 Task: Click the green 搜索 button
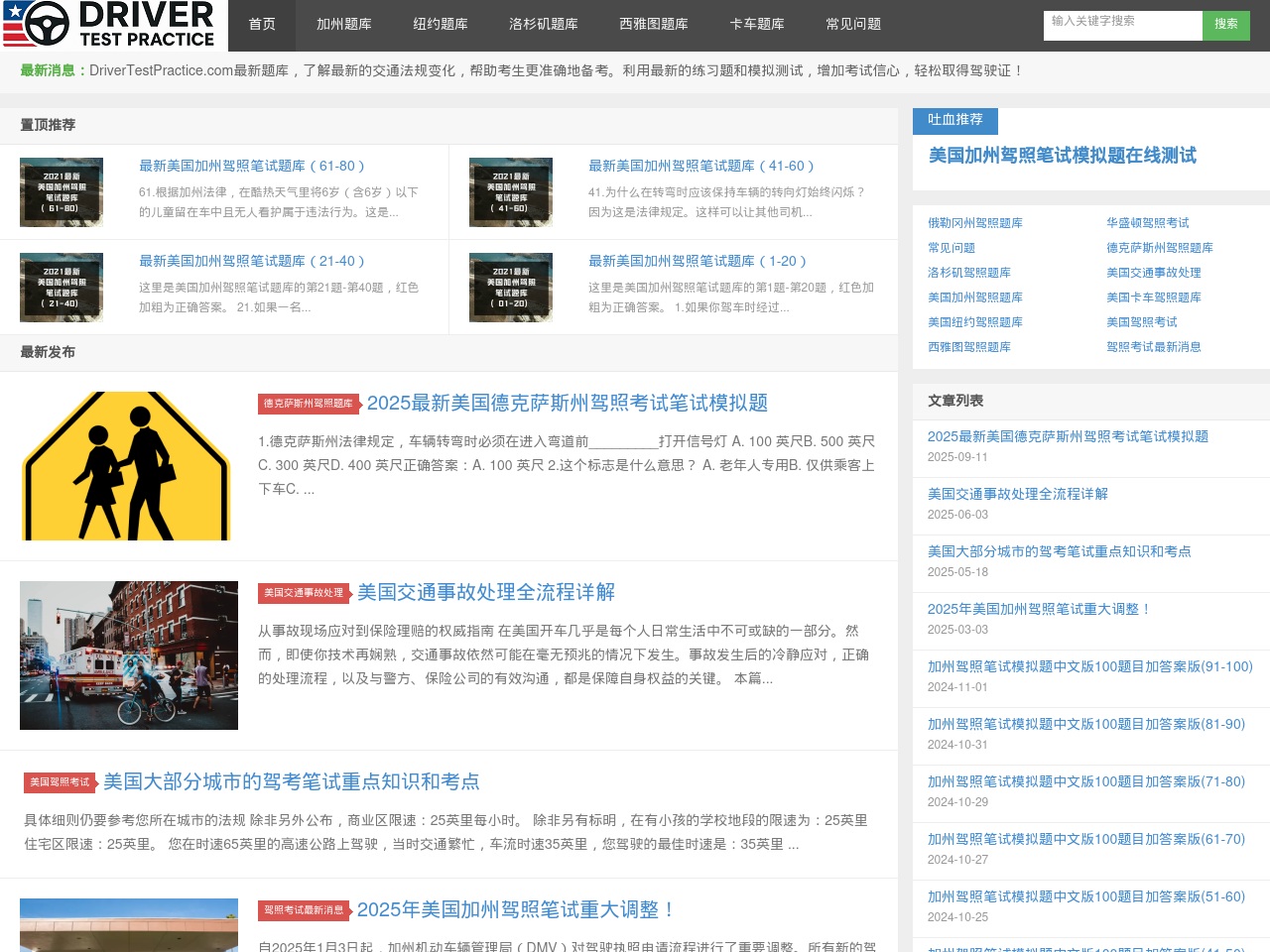tap(1226, 25)
